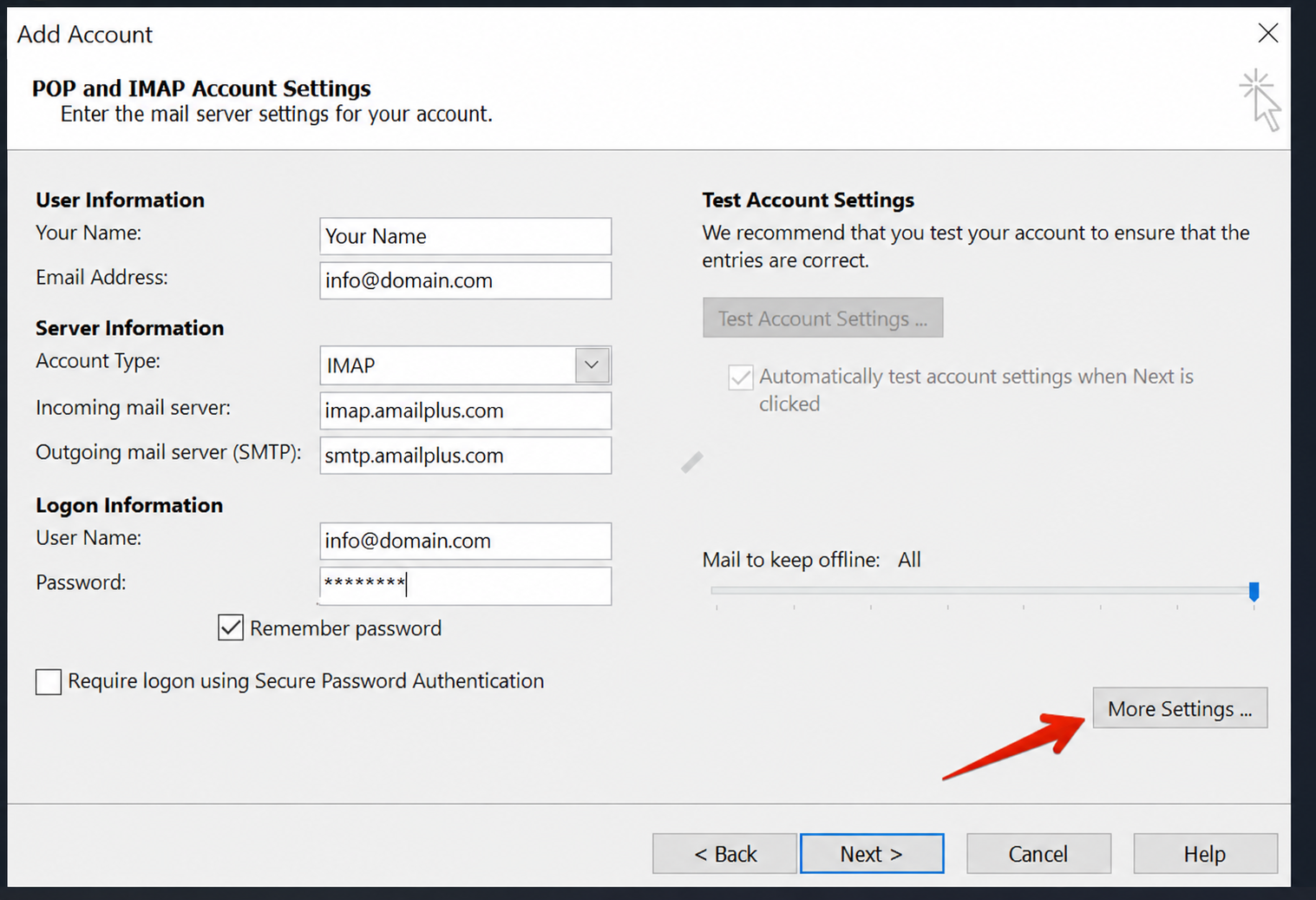Click the 'Incoming mail server:' label
The height and width of the screenshot is (900, 1316).
click(133, 408)
